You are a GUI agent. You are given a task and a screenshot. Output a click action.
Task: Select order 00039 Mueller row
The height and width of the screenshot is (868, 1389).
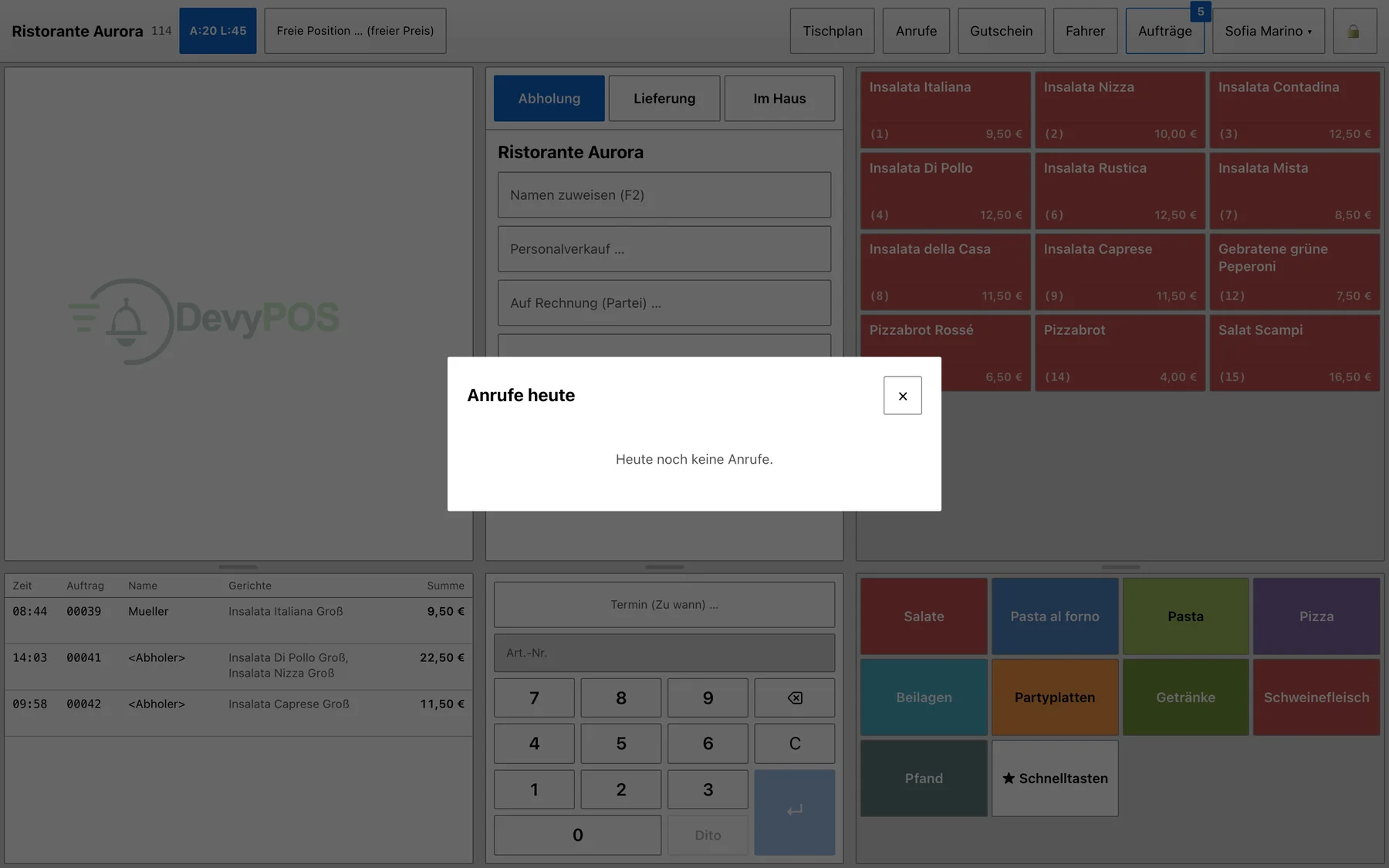(238, 620)
